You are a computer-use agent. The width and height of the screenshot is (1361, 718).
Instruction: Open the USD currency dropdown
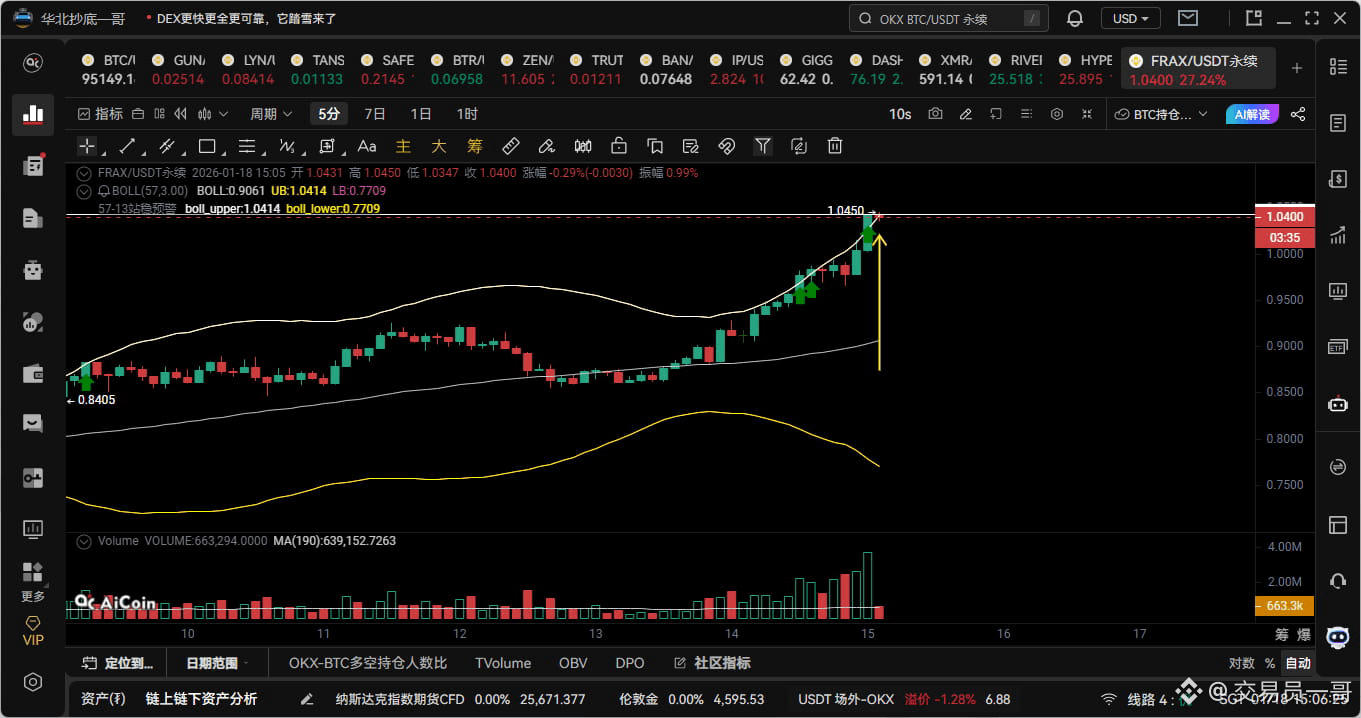click(x=1130, y=17)
